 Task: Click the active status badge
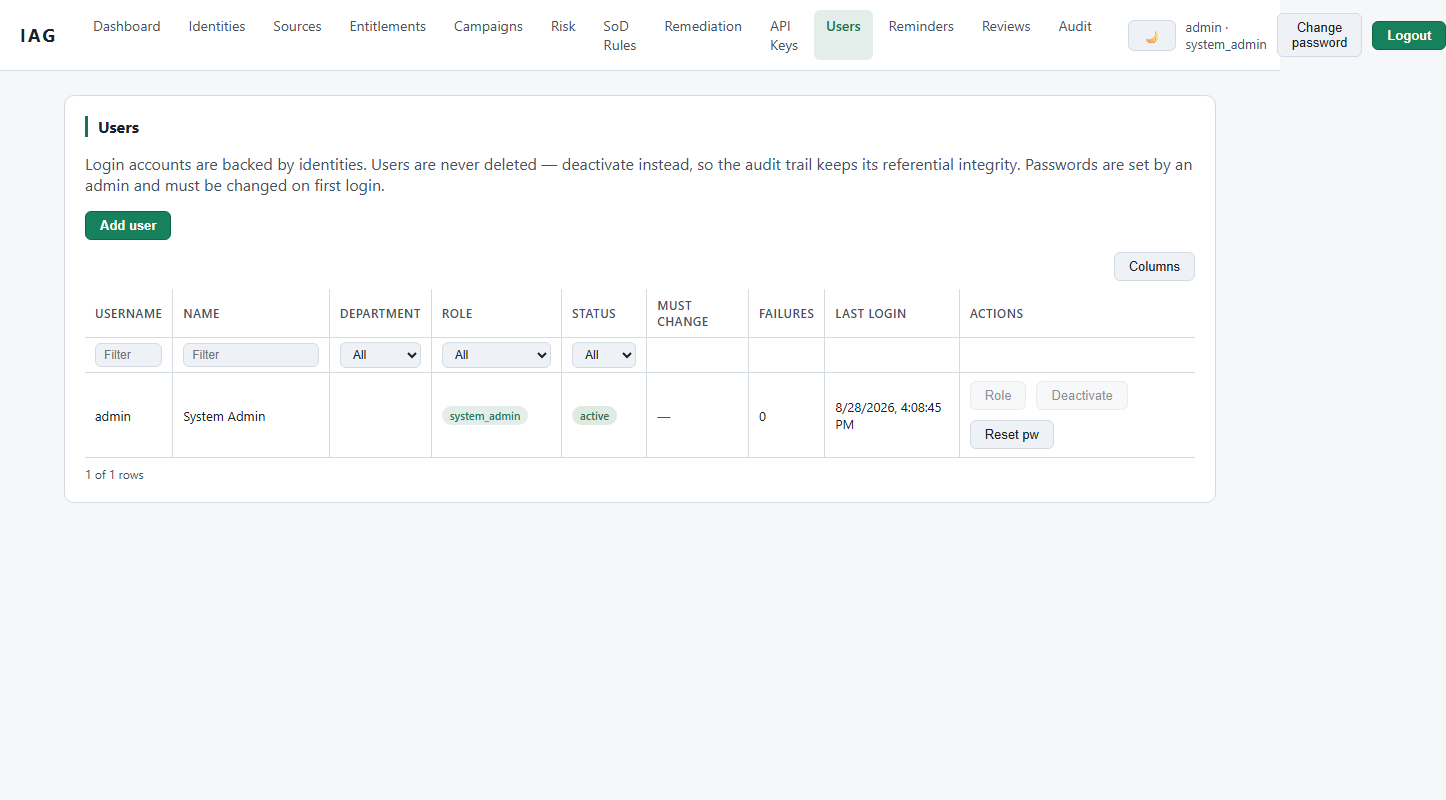(x=594, y=416)
